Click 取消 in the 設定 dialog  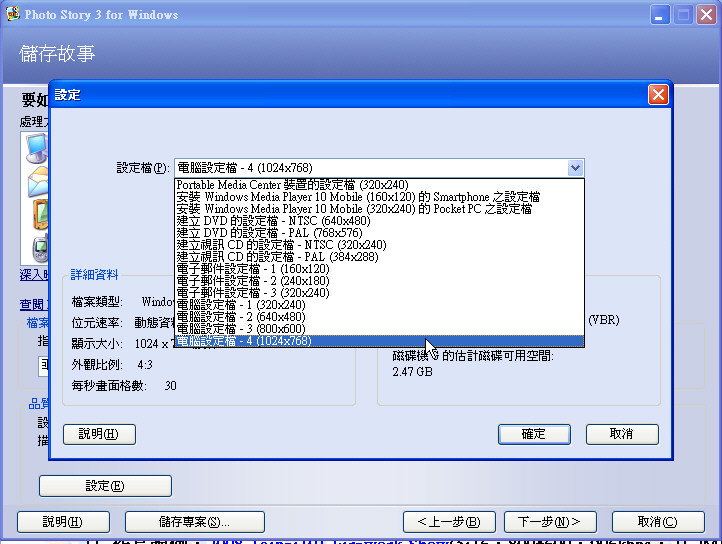(x=622, y=434)
